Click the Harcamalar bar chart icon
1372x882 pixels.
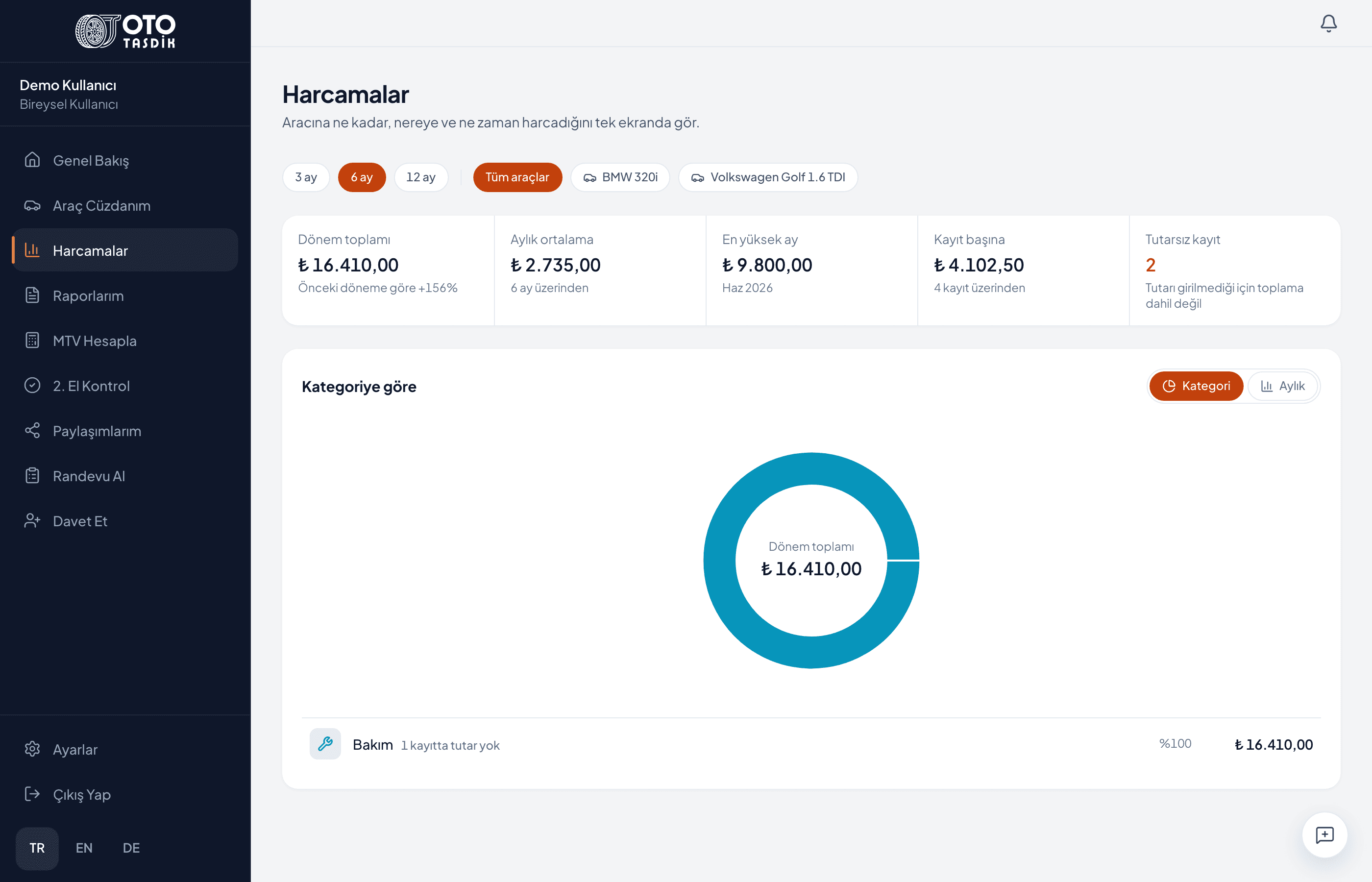tap(32, 250)
